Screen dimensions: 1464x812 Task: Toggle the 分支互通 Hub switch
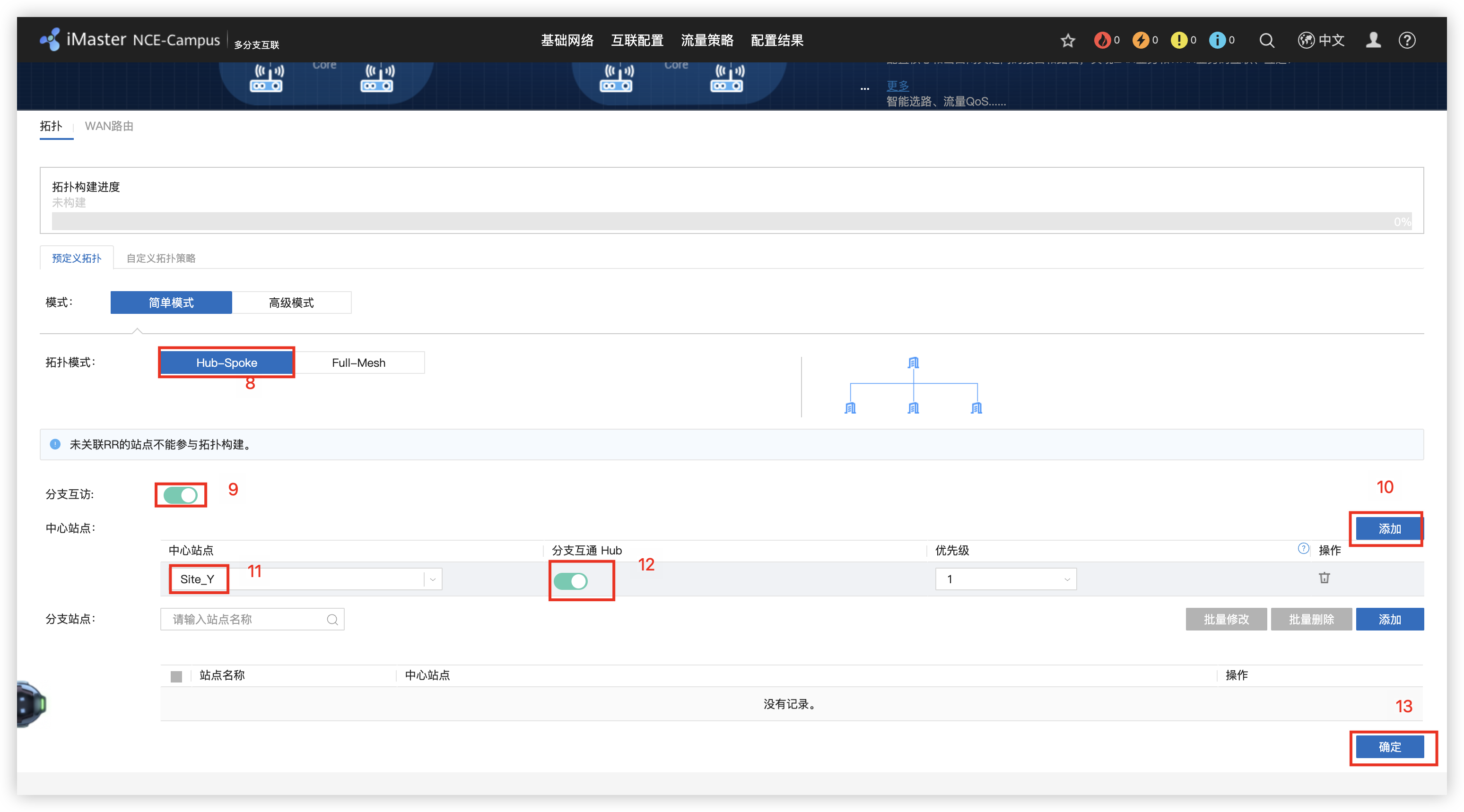571,581
